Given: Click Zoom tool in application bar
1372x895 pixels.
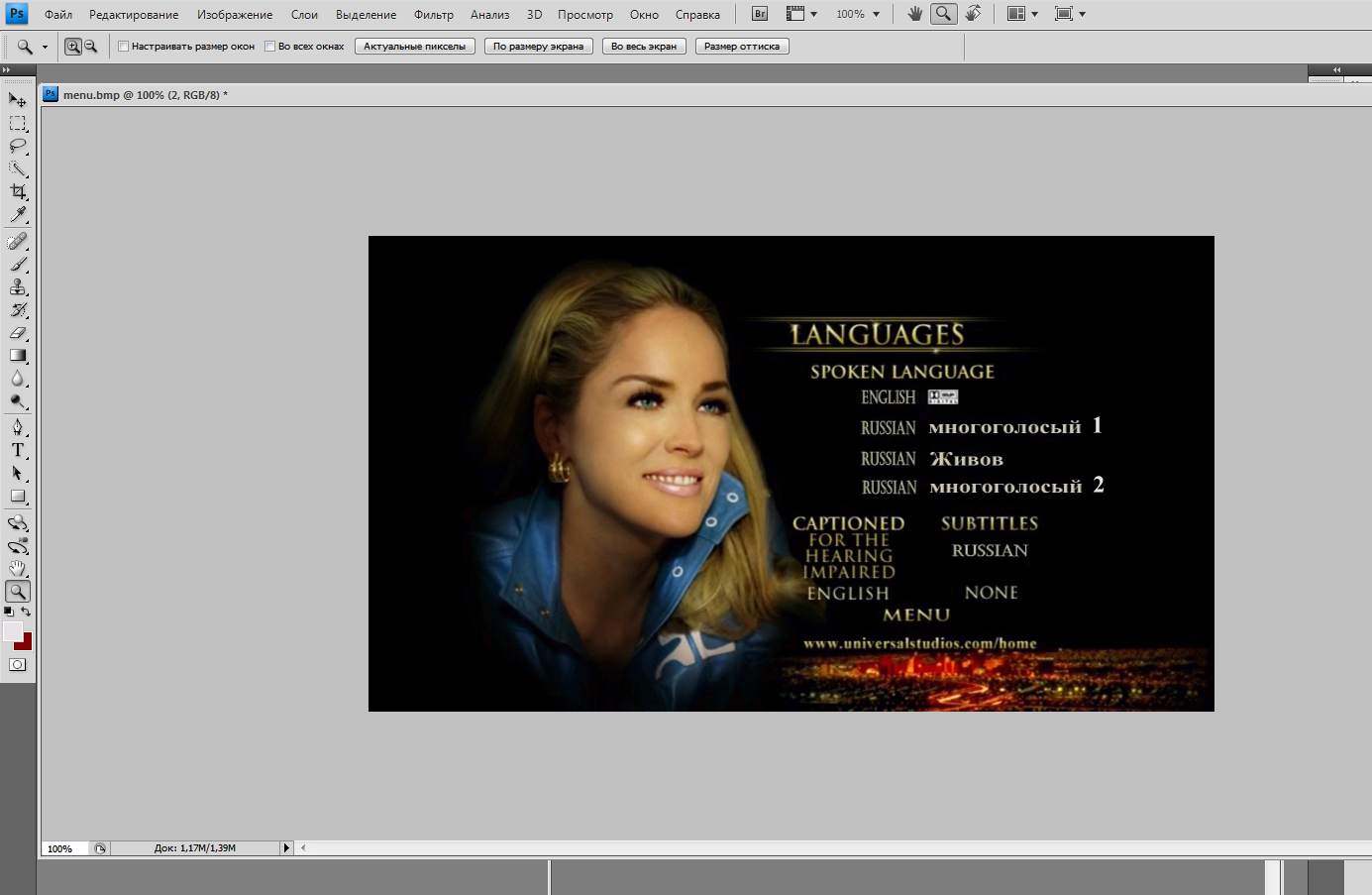Looking at the screenshot, I should (944, 14).
